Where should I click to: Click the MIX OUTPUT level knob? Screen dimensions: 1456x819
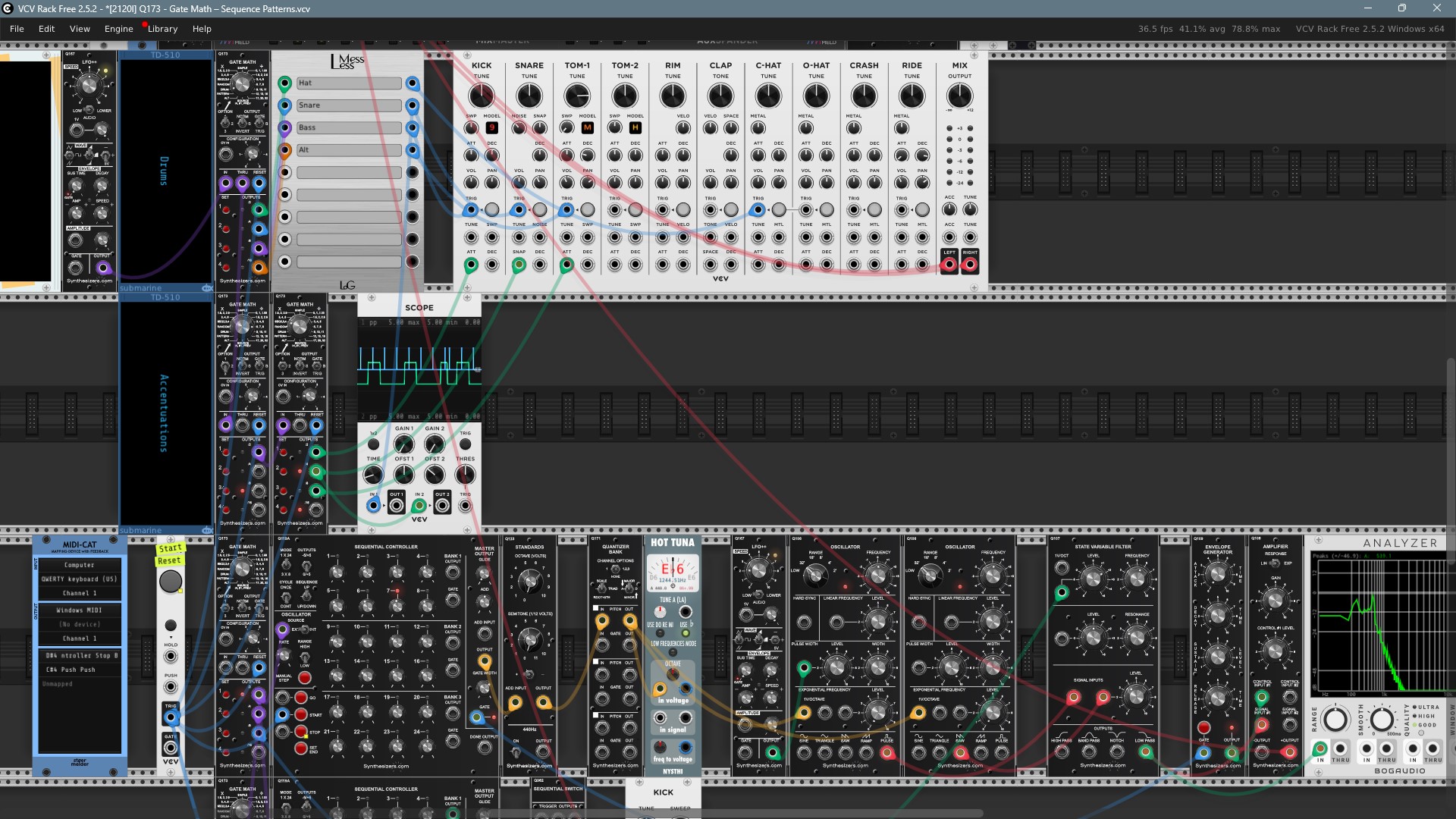pos(959,96)
